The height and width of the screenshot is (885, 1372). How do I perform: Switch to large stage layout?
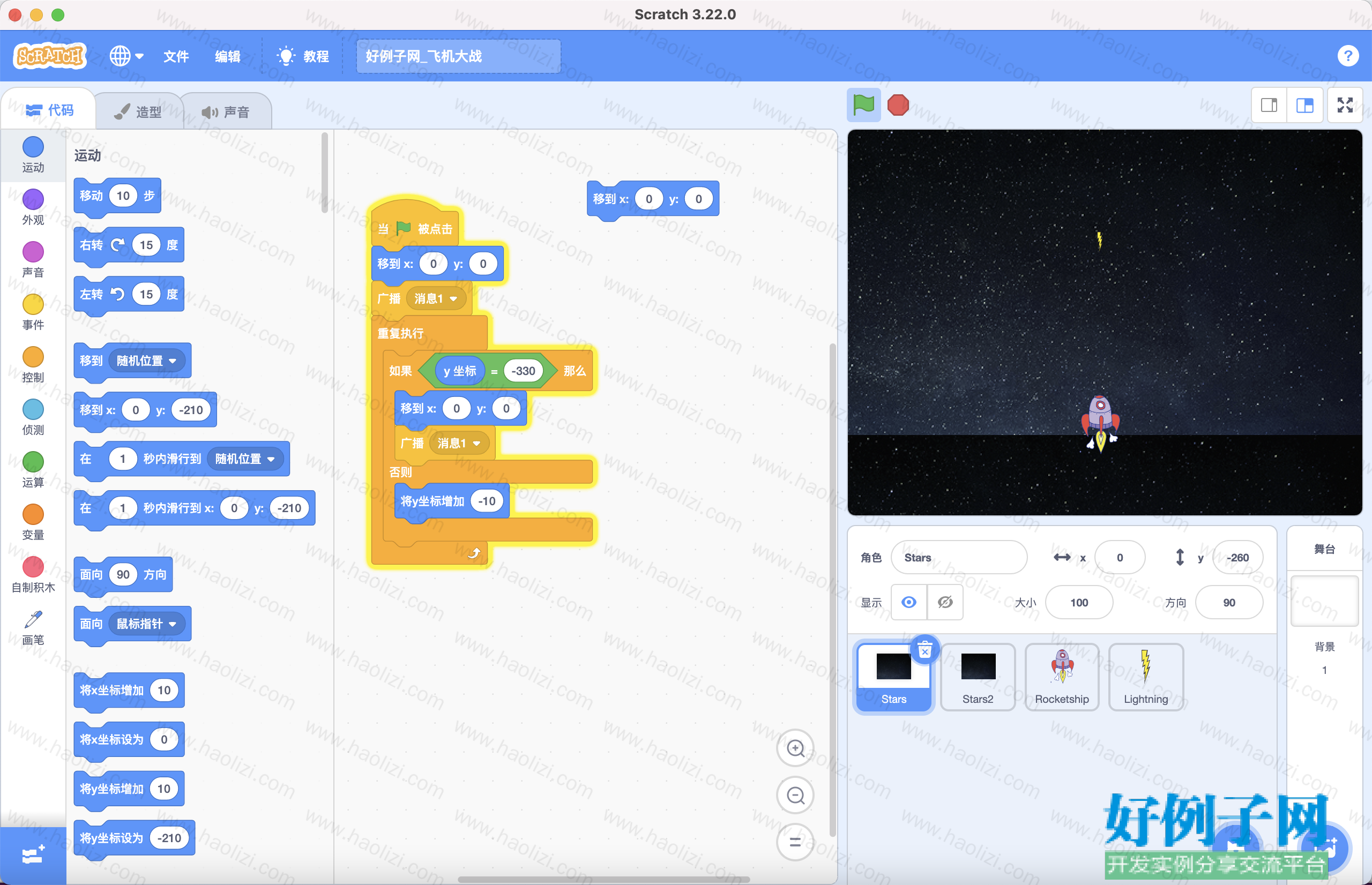click(x=1305, y=105)
